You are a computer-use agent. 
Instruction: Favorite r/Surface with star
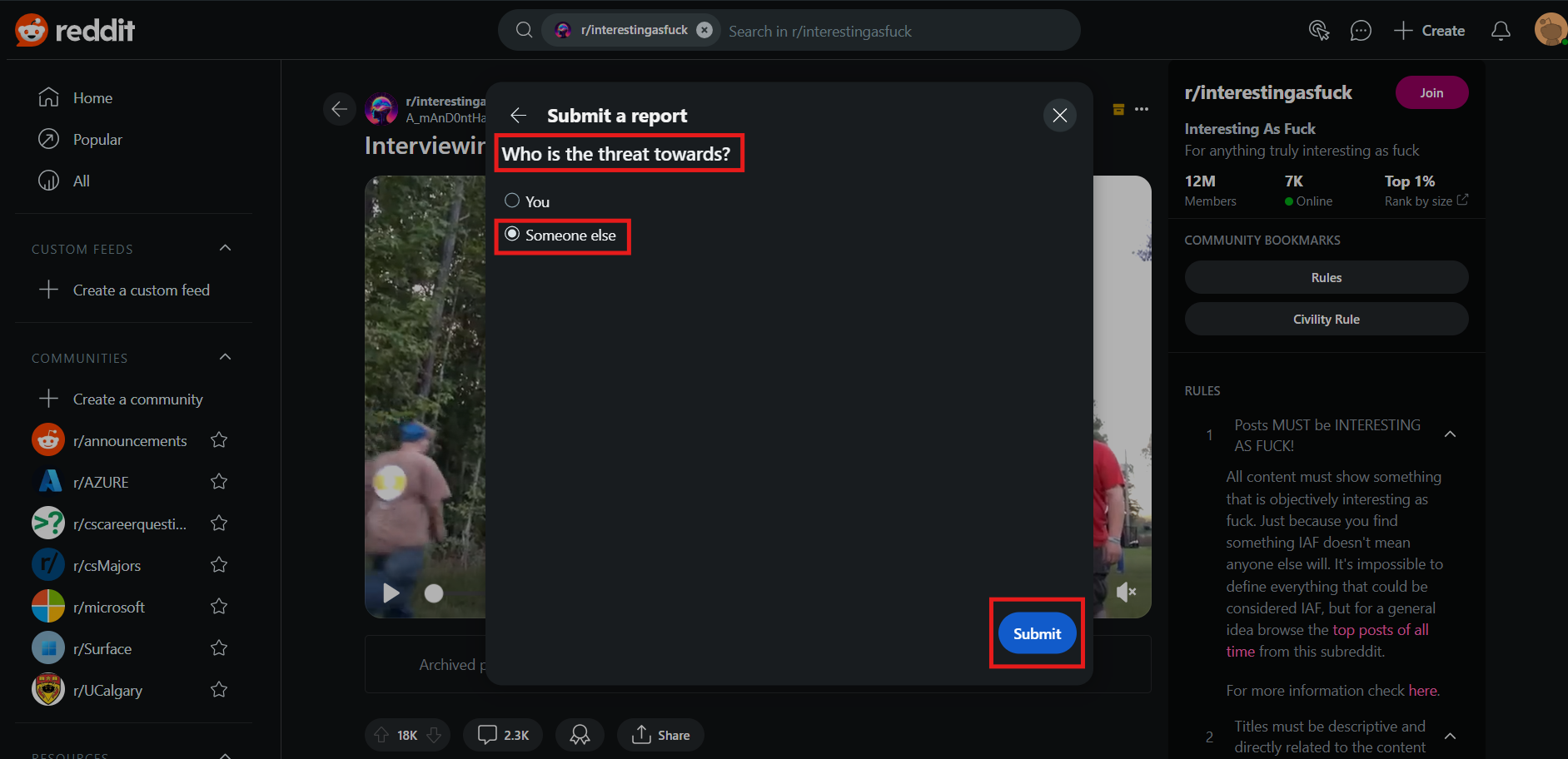[x=219, y=647]
